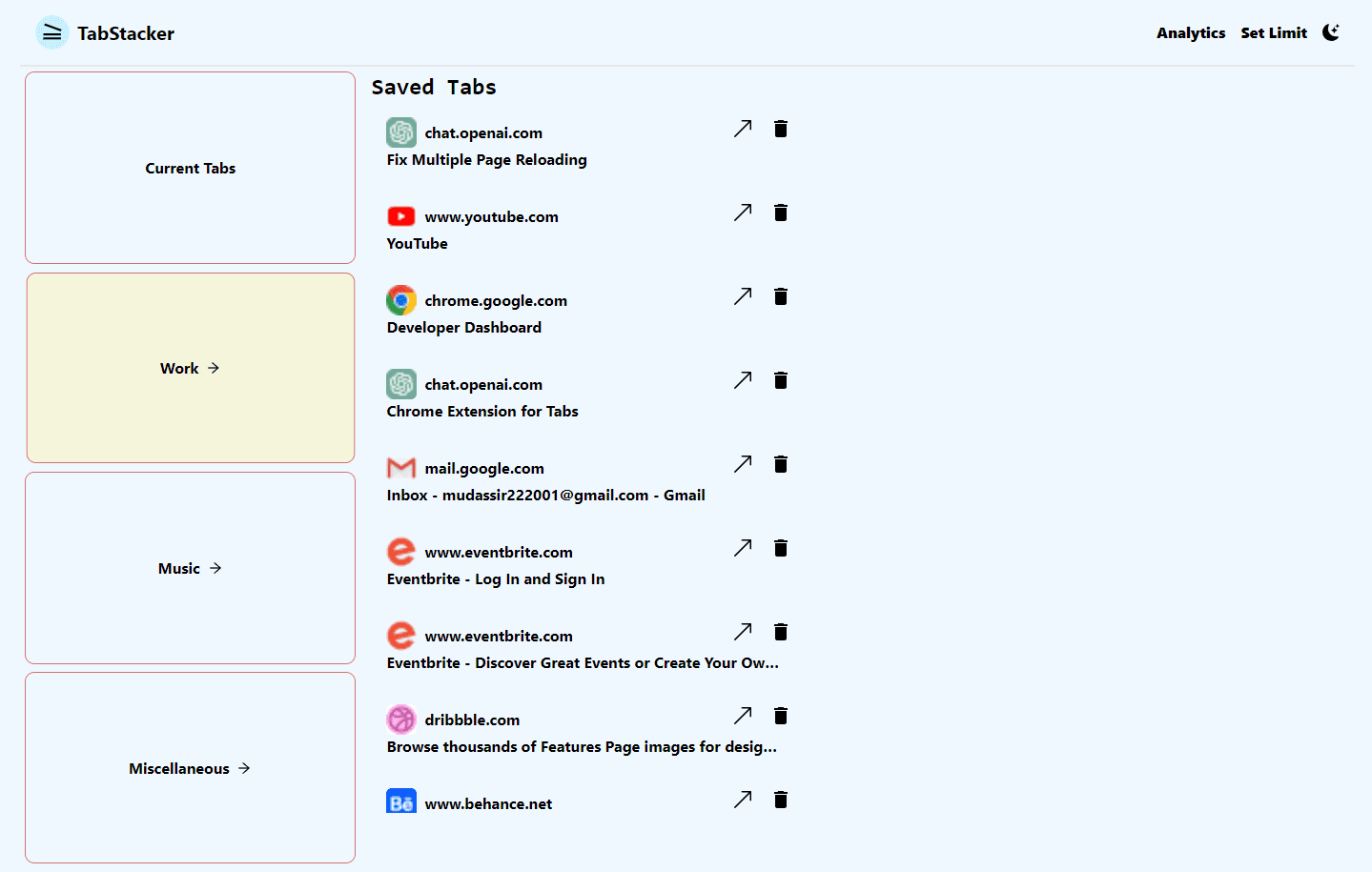Viewport: 1372px width, 872px height.
Task: Open the YouTube saved tab with its arrow
Action: (x=743, y=213)
